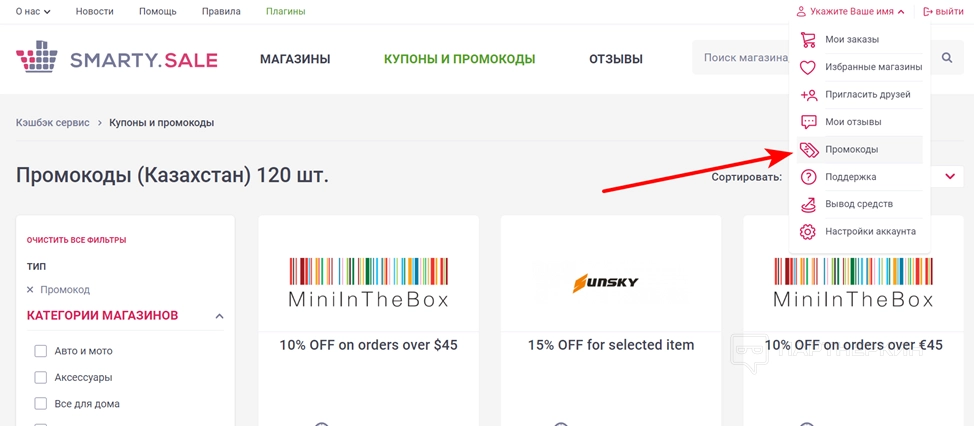Check the 'Все для дома' filter
Viewport: 974px width, 426px height.
tap(41, 404)
